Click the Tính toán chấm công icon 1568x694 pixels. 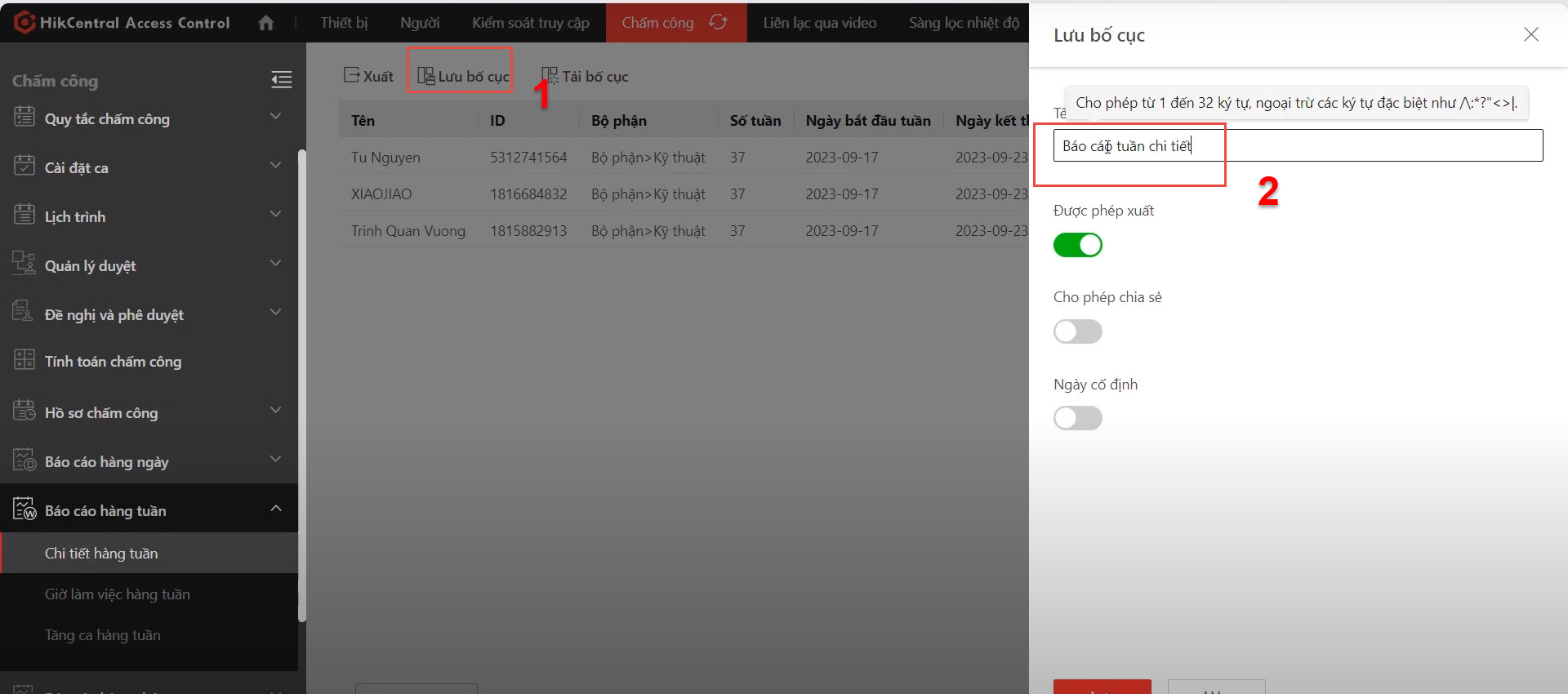(24, 360)
